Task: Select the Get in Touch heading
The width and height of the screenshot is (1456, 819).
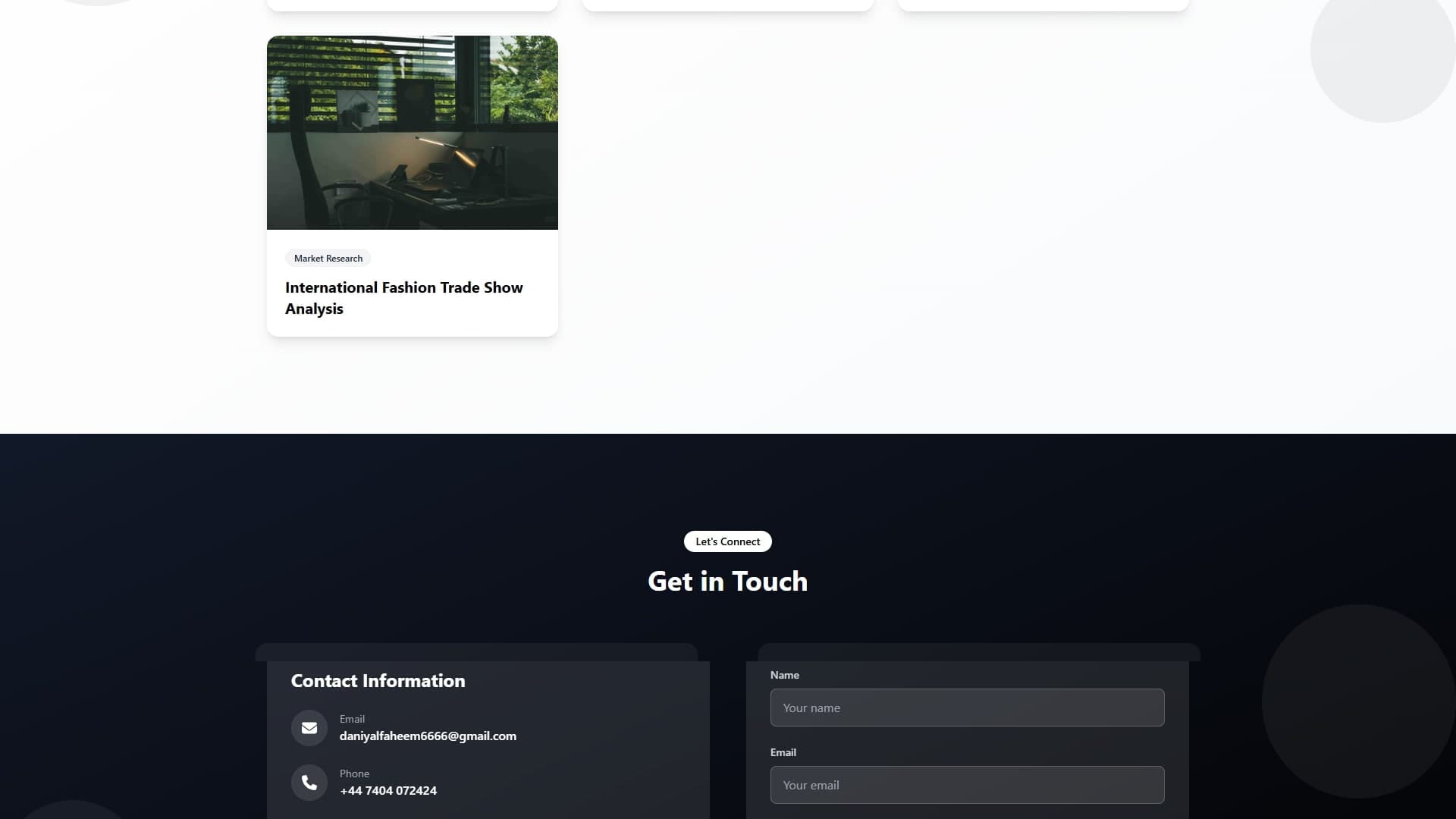Action: click(728, 582)
